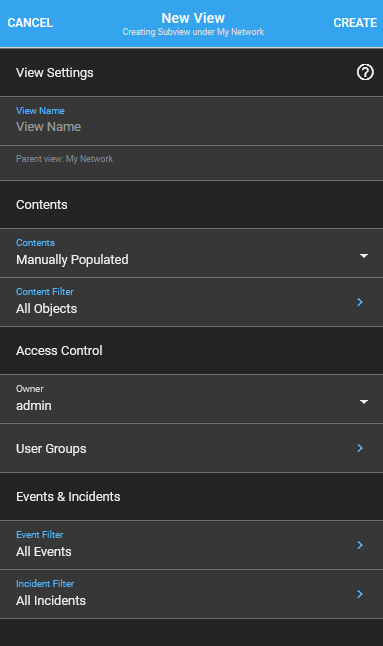Click "Creating Subview under My Network" subtitle
383x646 pixels.
click(193, 32)
